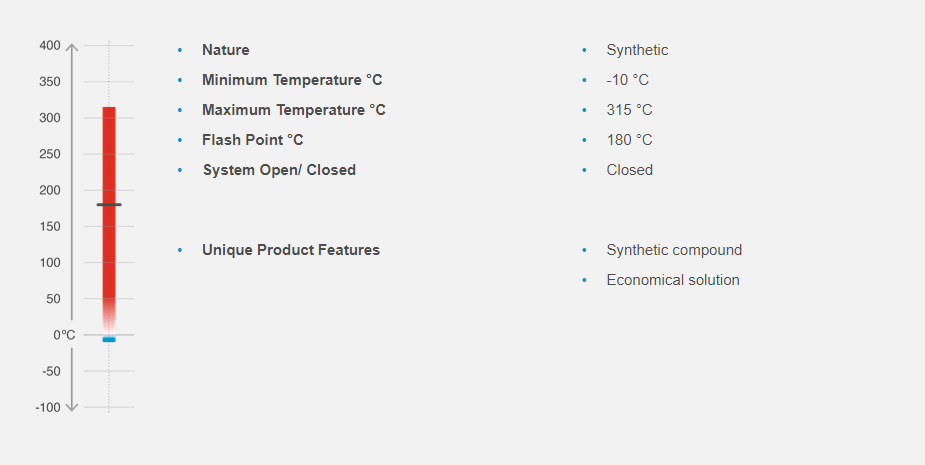Click the Synthetic nature value
The width and height of the screenshot is (925, 465).
(x=637, y=50)
